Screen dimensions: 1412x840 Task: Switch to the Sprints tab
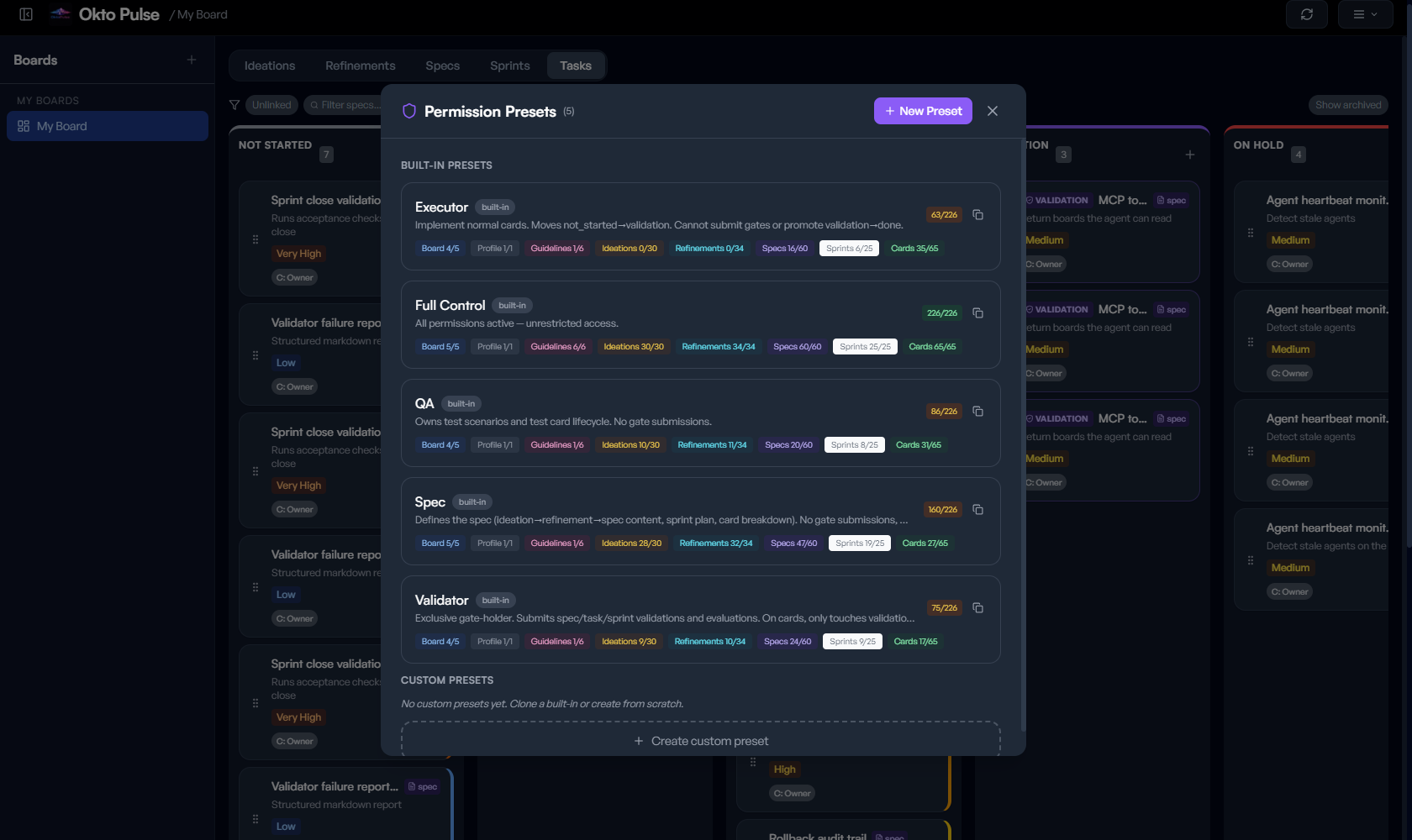point(508,66)
